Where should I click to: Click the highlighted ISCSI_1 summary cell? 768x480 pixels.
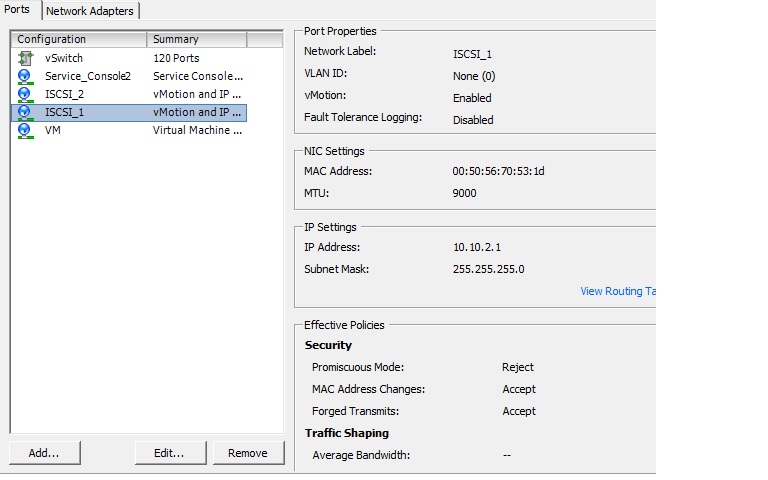click(197, 112)
